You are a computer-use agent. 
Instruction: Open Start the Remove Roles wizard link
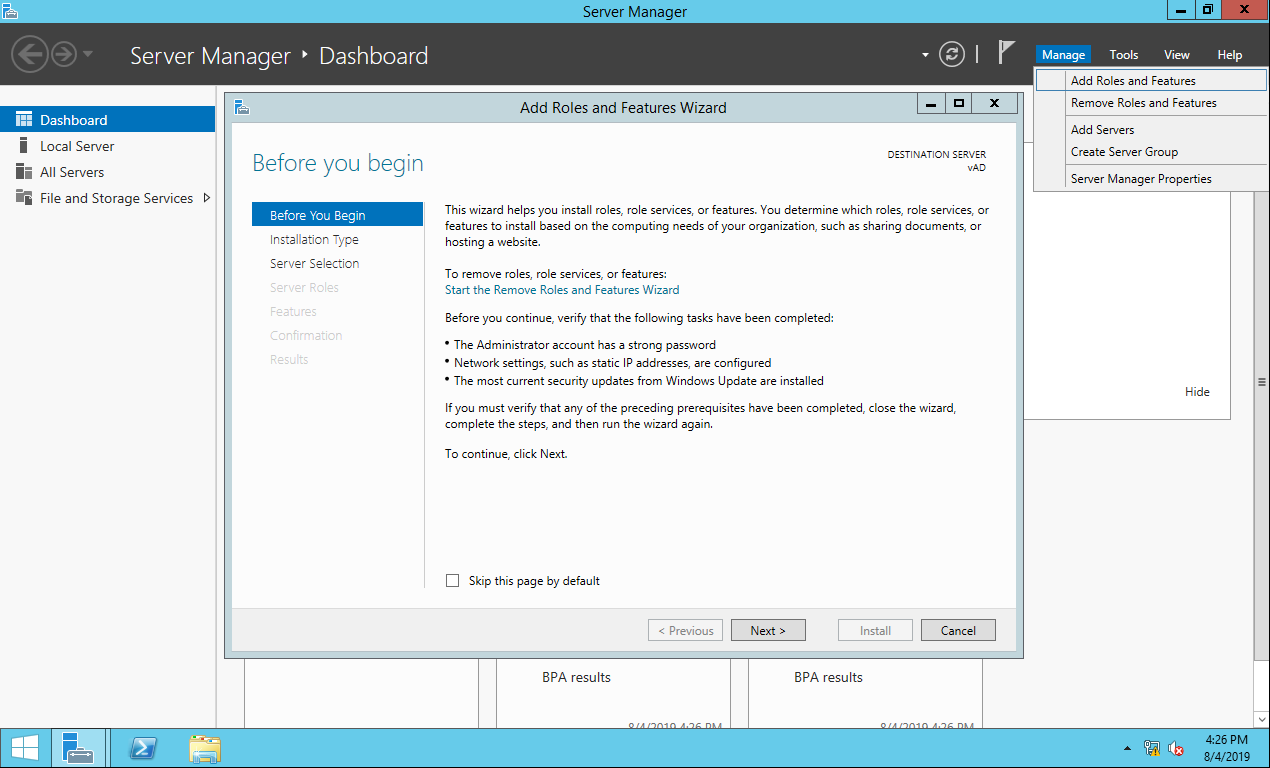coord(561,290)
